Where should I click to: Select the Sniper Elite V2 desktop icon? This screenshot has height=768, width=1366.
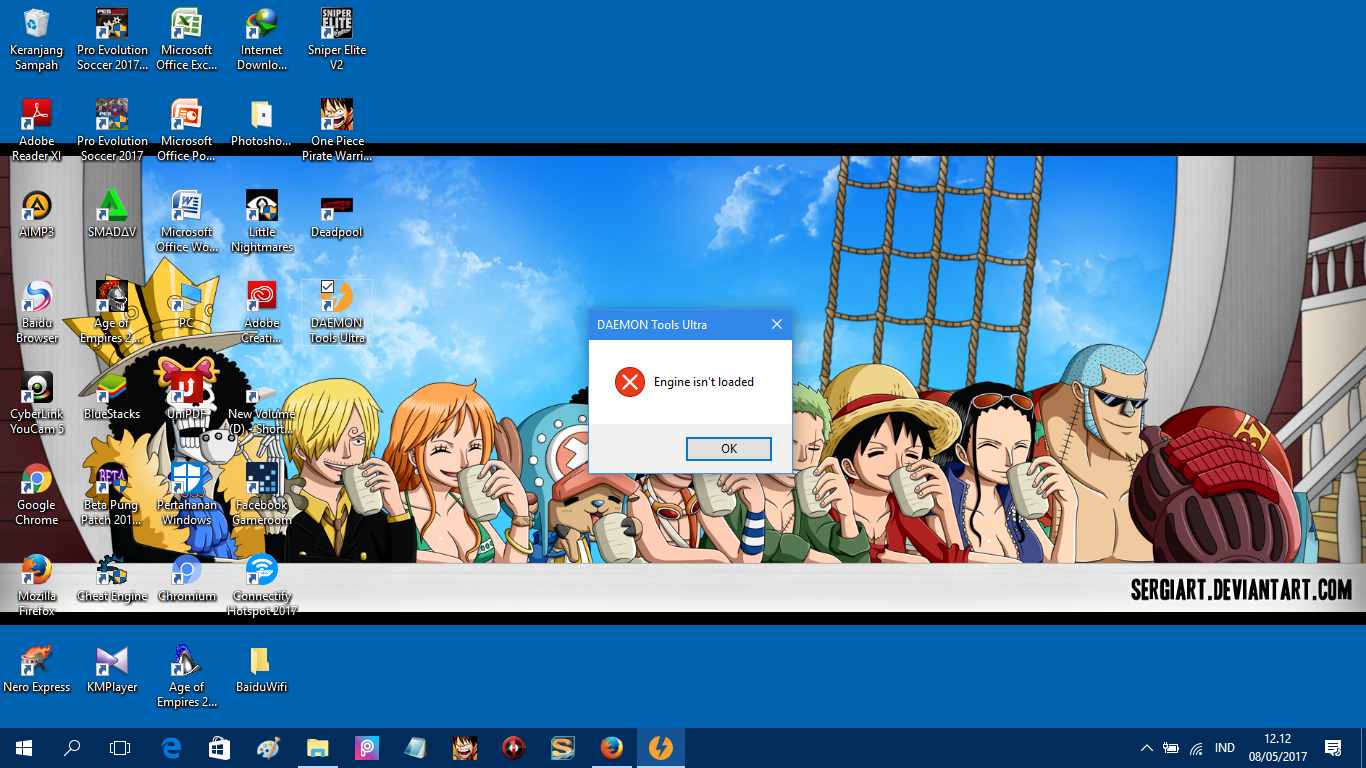(x=337, y=39)
